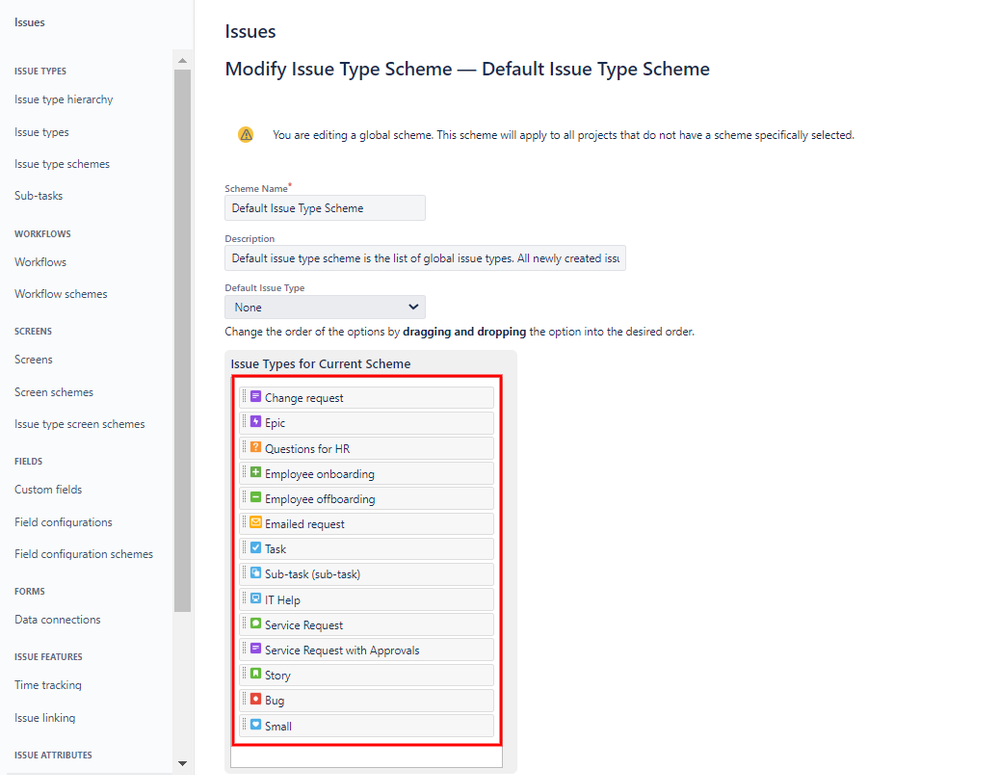The image size is (999, 775).
Task: Open Issue type hierarchy in sidebar
Action: (64, 99)
